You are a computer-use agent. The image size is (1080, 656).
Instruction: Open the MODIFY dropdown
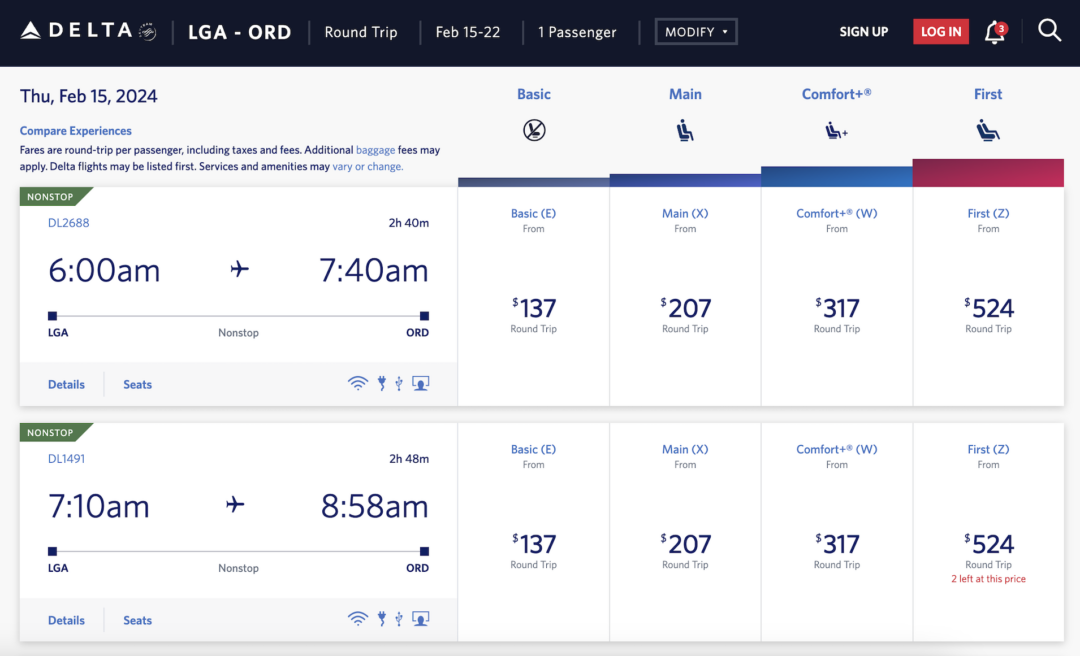tap(696, 31)
